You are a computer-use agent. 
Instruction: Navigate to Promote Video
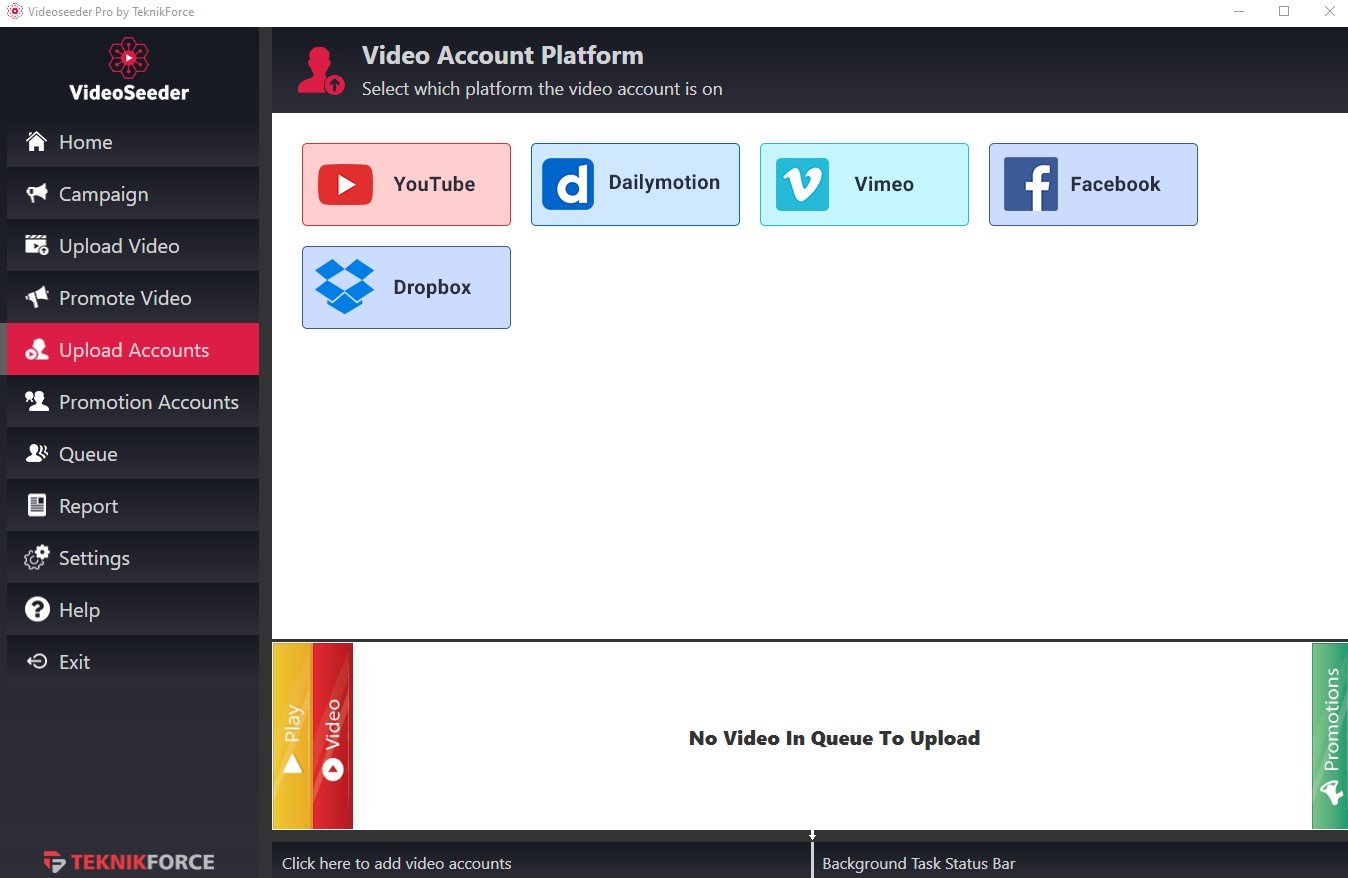tap(125, 298)
